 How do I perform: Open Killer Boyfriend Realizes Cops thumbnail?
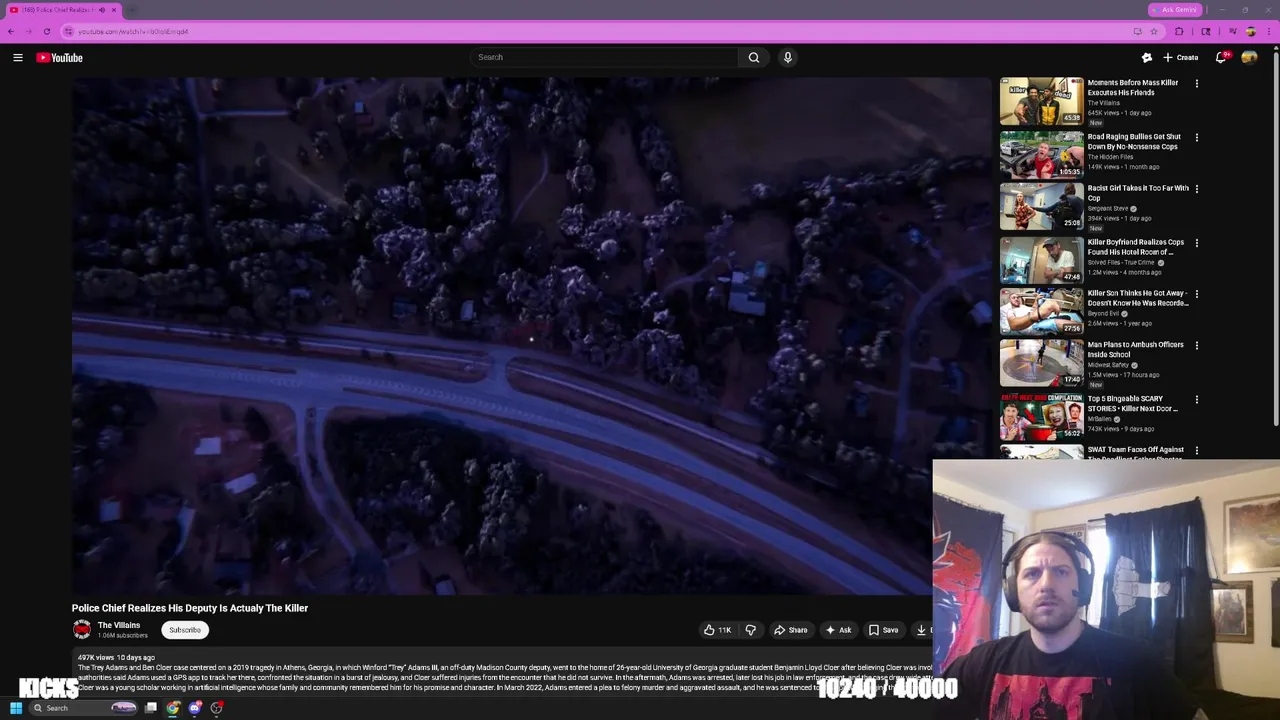point(1041,260)
